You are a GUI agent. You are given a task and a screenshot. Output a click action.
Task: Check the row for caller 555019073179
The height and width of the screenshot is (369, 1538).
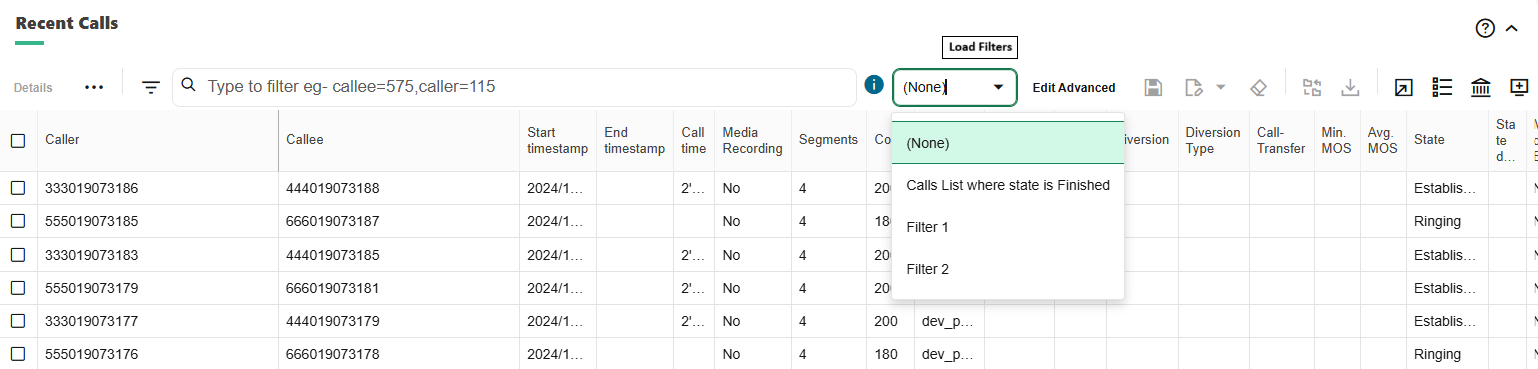tap(18, 288)
